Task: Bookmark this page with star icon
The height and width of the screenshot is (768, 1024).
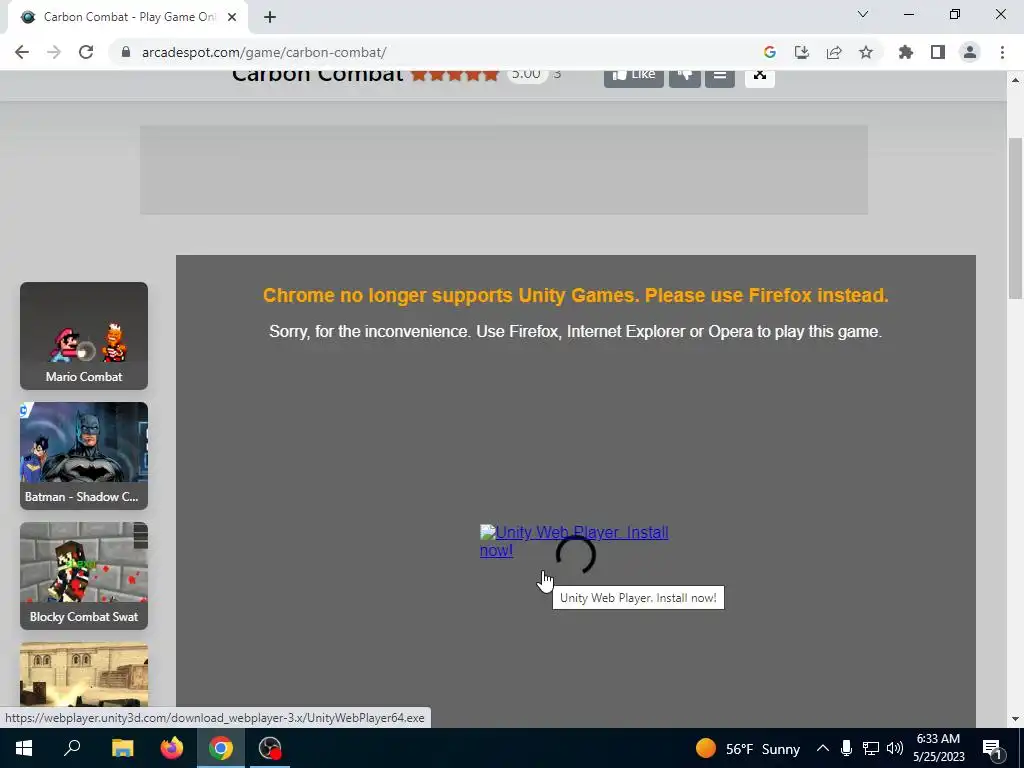Action: (866, 52)
